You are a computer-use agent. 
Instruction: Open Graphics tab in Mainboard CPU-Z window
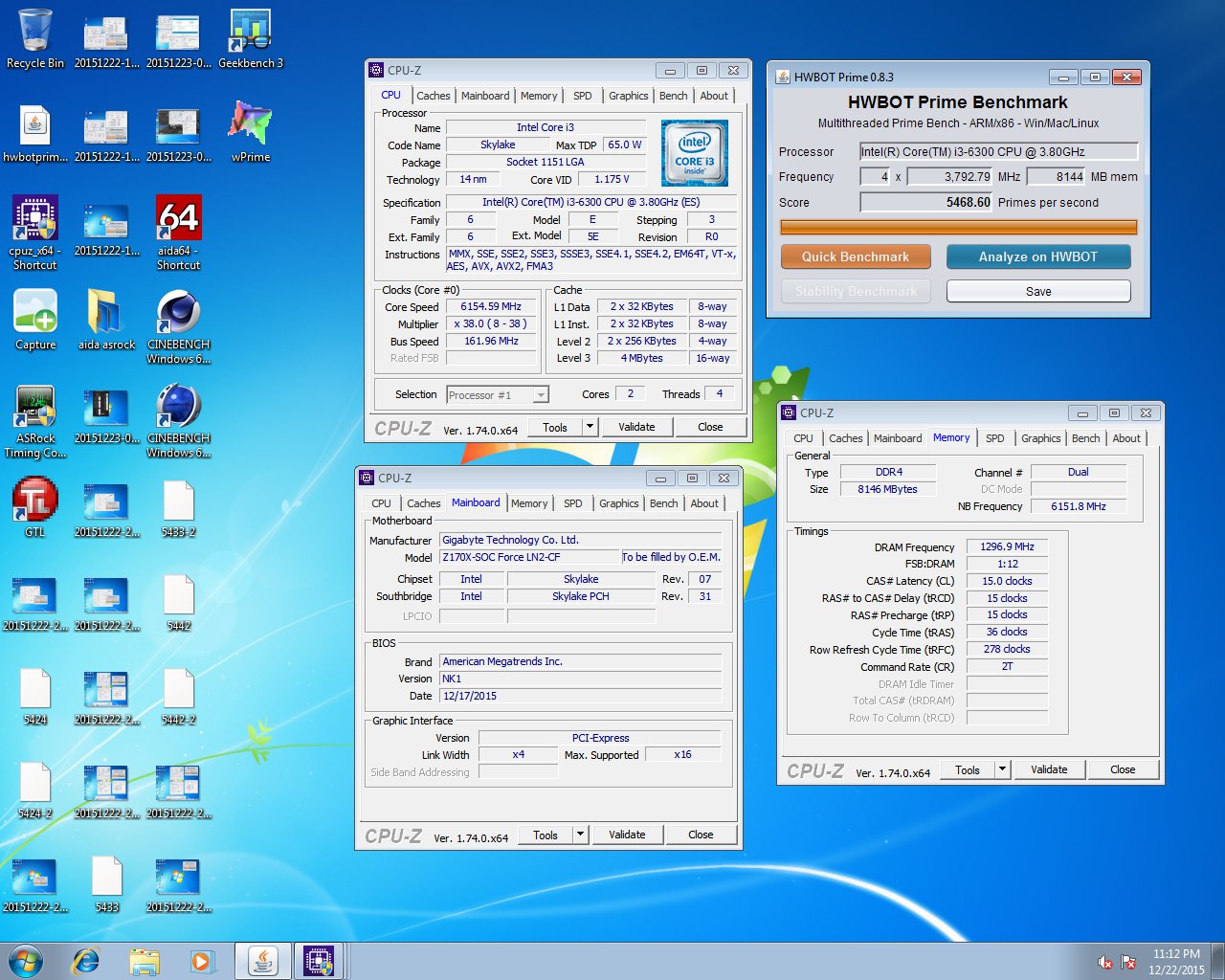(619, 503)
